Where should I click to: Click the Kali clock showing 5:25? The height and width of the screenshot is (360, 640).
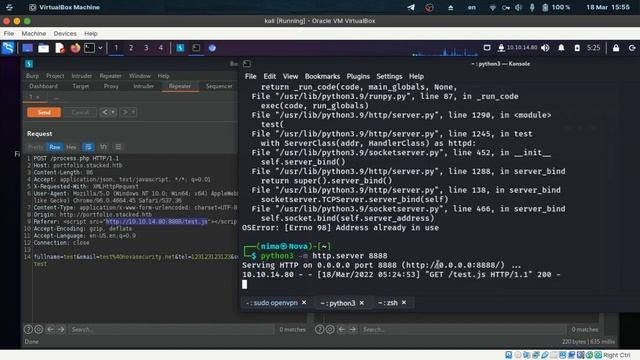pos(593,48)
